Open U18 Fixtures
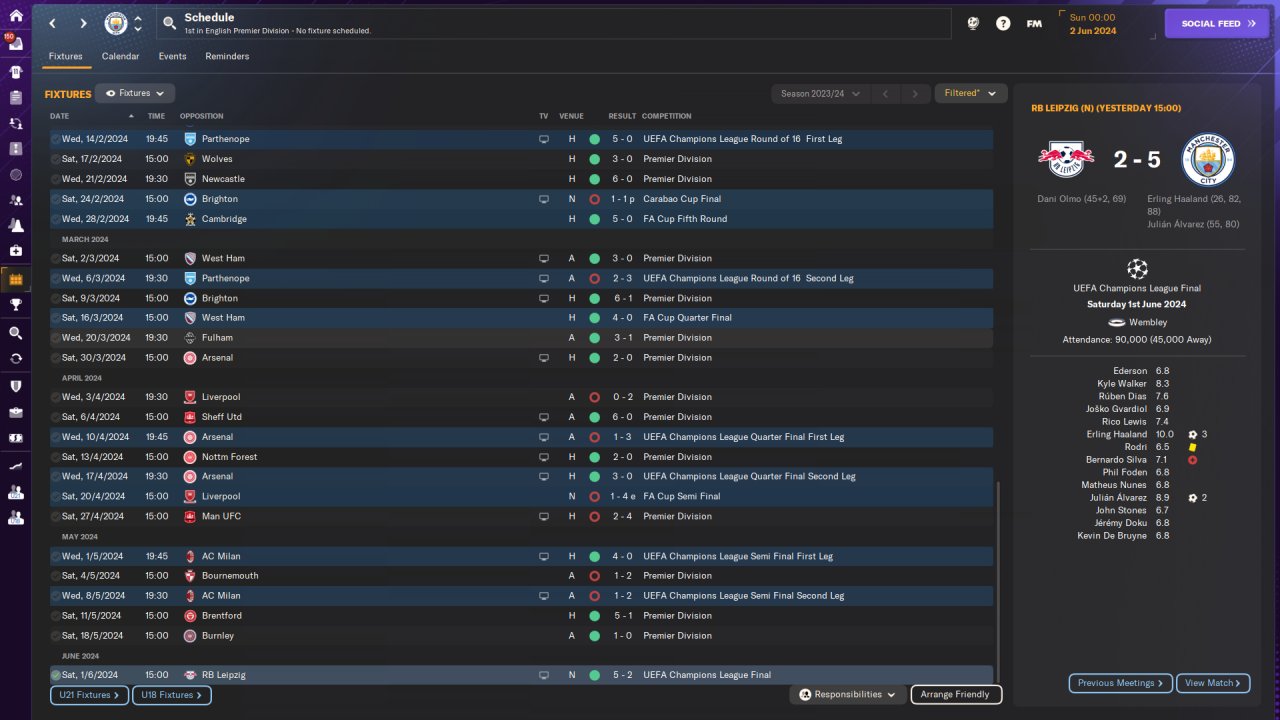The height and width of the screenshot is (720, 1280). tap(171, 695)
